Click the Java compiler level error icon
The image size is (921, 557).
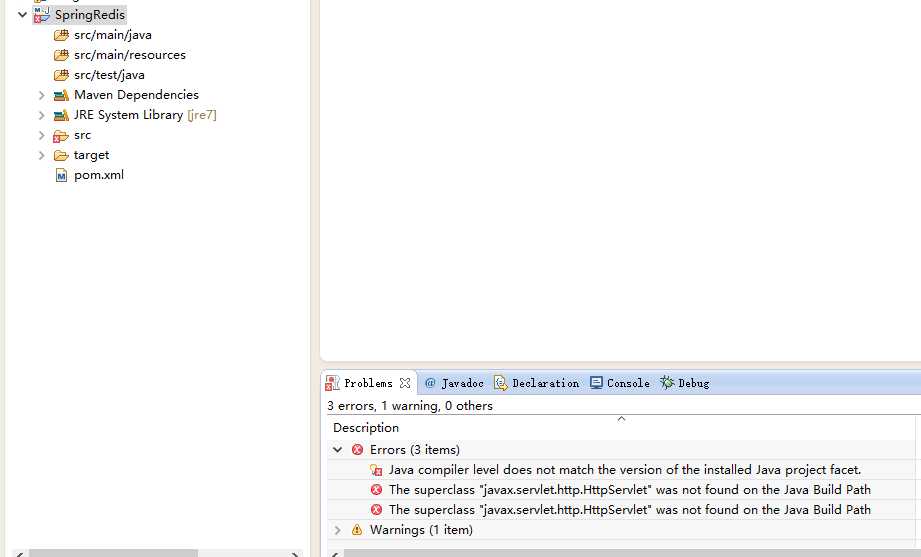tap(376, 470)
